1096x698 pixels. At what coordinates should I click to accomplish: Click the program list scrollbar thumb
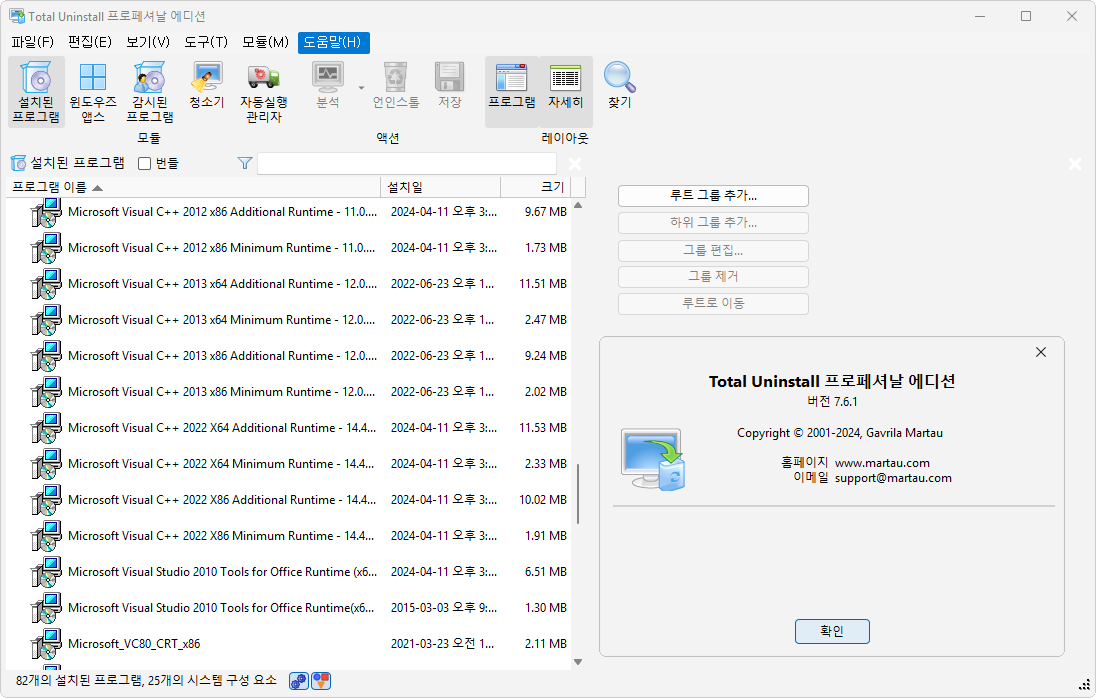coord(578,493)
